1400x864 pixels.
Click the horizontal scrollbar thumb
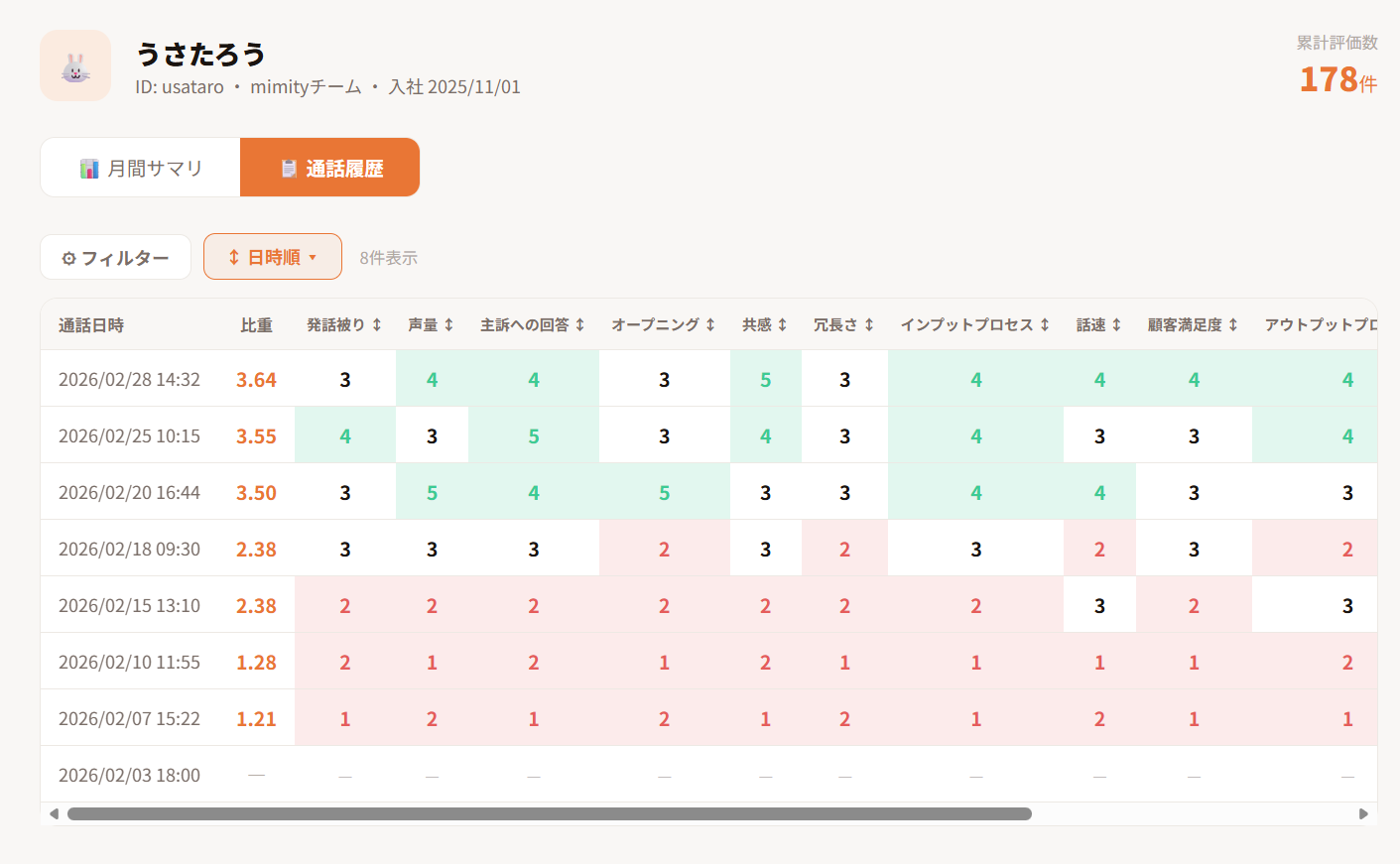coord(549,814)
